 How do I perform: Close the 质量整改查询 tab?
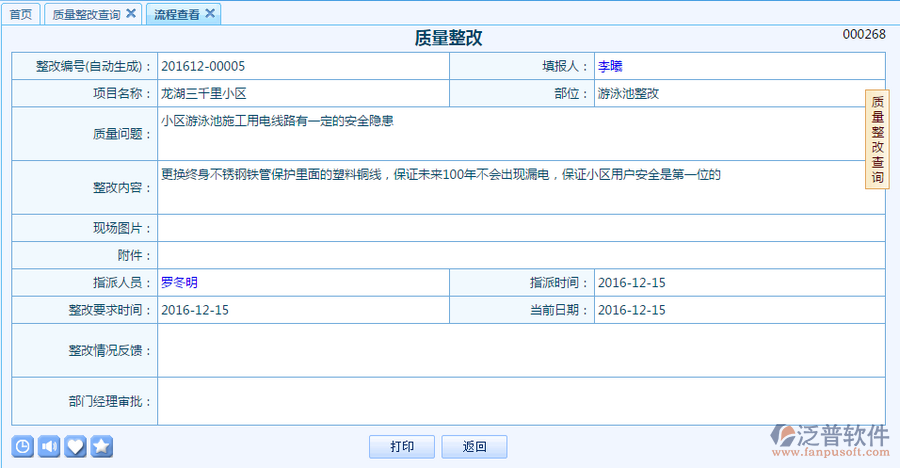[131, 13]
